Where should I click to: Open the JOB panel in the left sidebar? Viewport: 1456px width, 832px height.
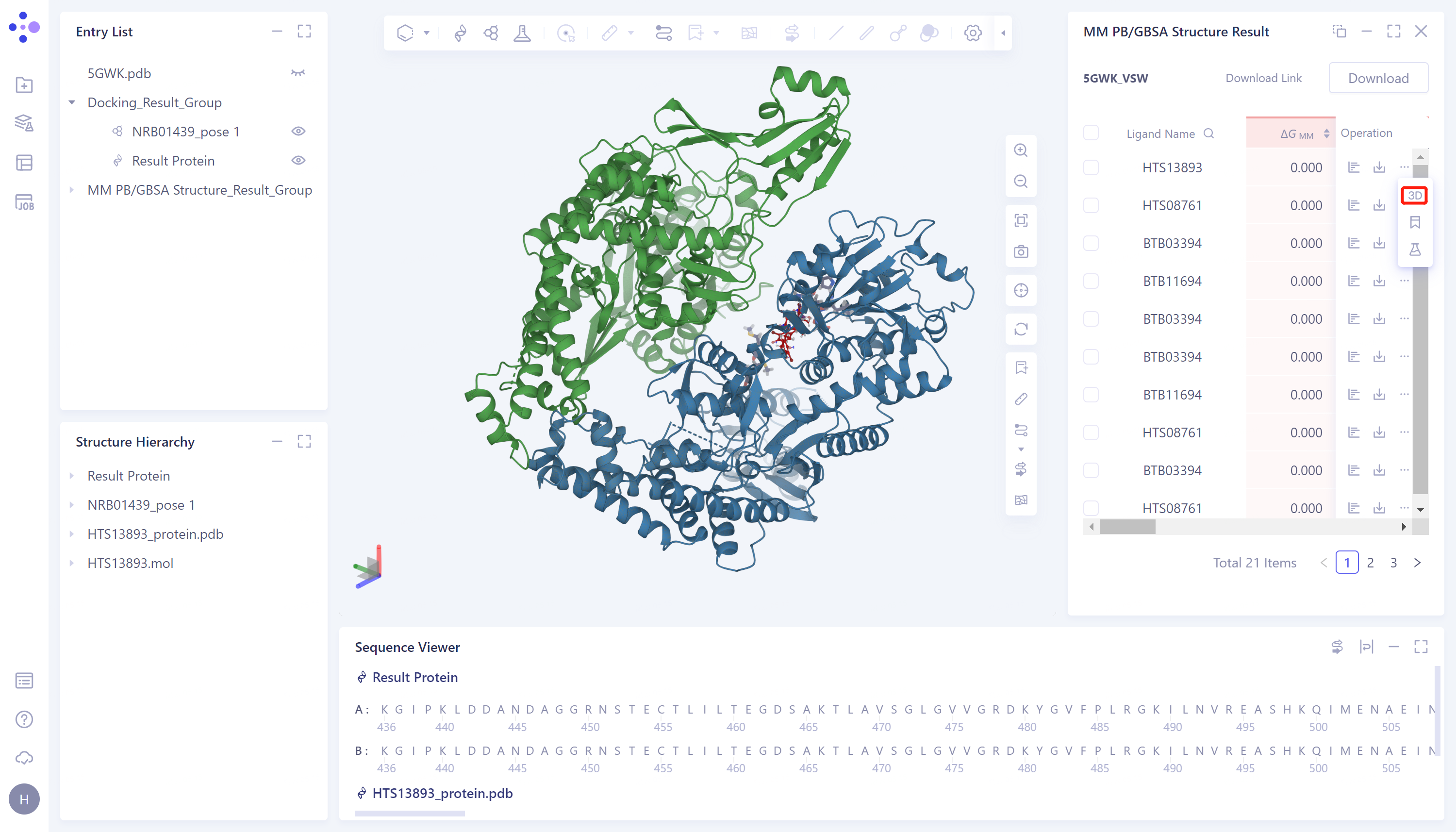click(24, 202)
